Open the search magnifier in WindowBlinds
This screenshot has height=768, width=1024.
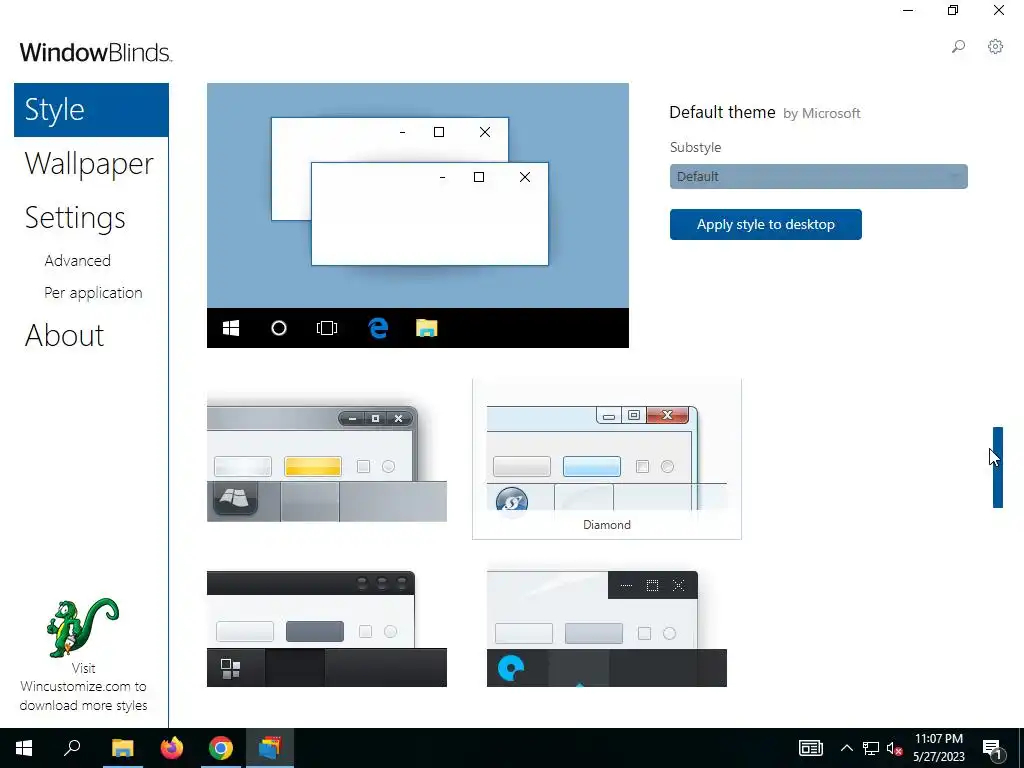[958, 46]
